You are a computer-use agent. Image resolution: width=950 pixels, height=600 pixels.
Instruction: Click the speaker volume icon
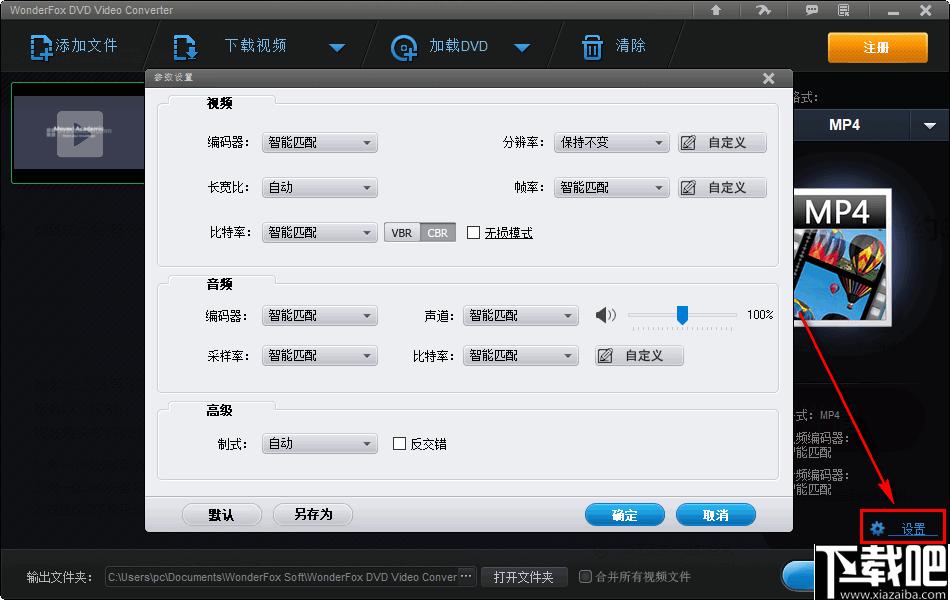pyautogui.click(x=605, y=315)
